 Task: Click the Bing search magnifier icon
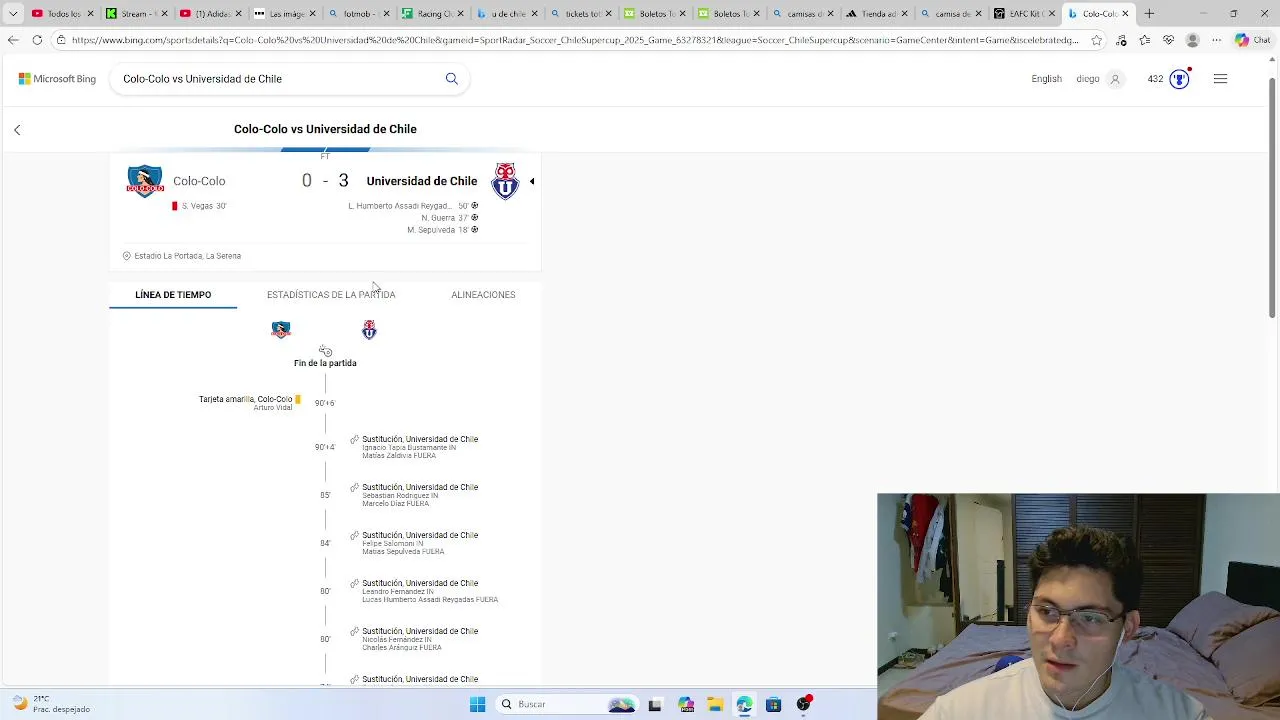[452, 79]
